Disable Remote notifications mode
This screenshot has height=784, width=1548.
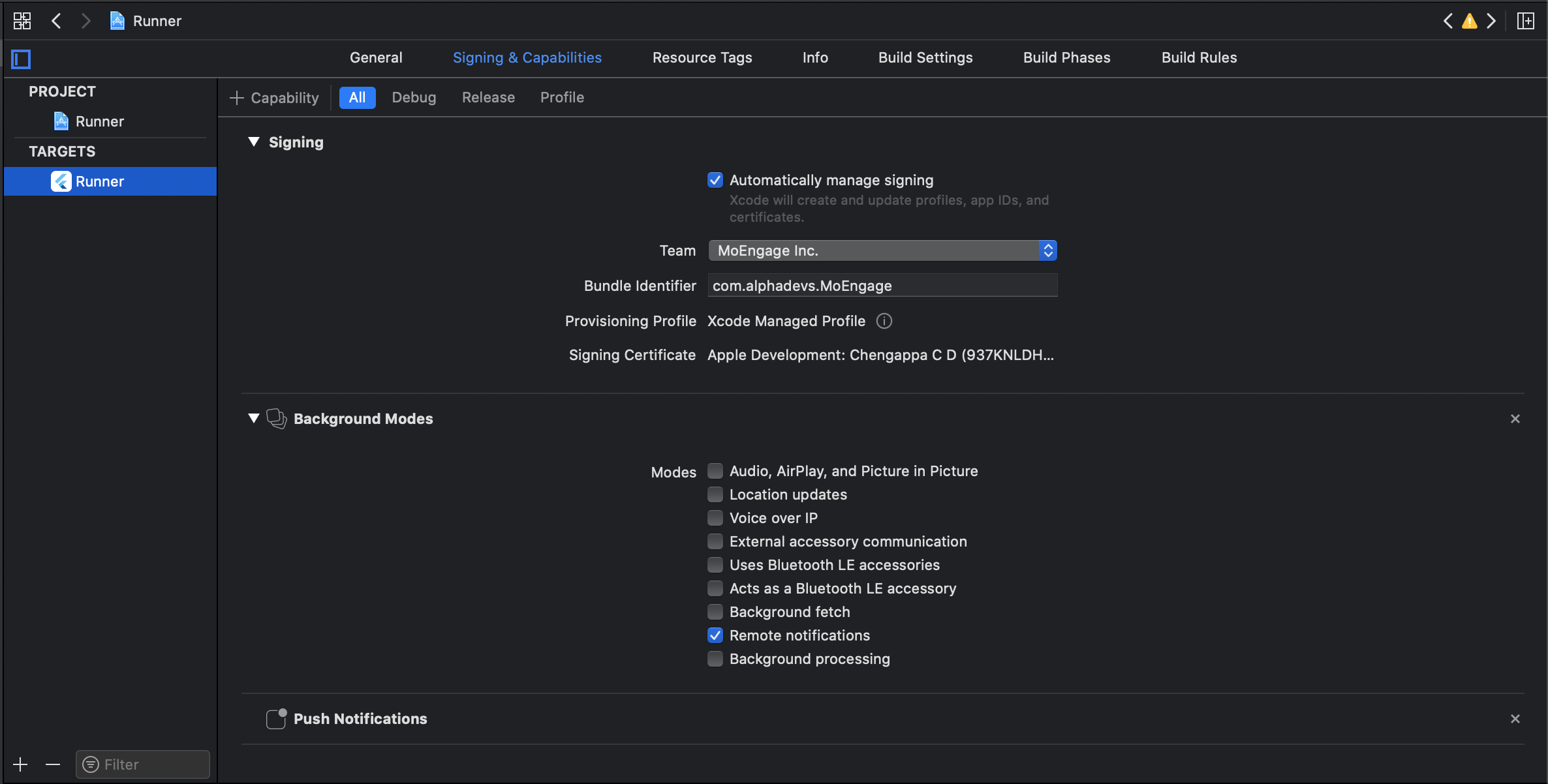point(715,635)
